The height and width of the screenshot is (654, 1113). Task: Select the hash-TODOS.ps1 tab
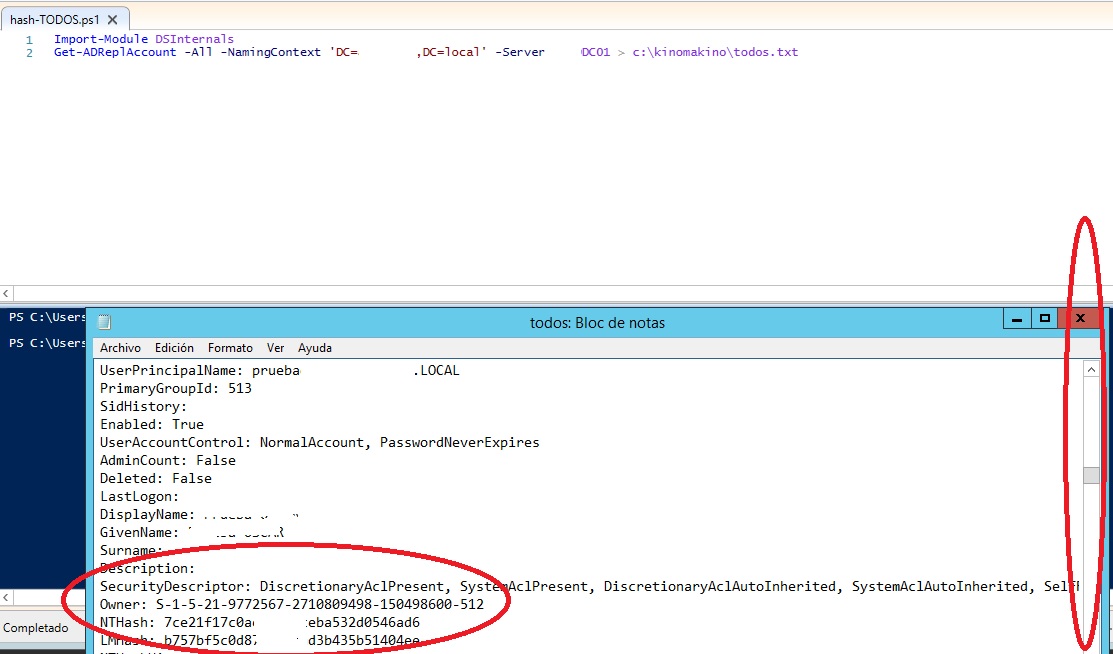(54, 20)
